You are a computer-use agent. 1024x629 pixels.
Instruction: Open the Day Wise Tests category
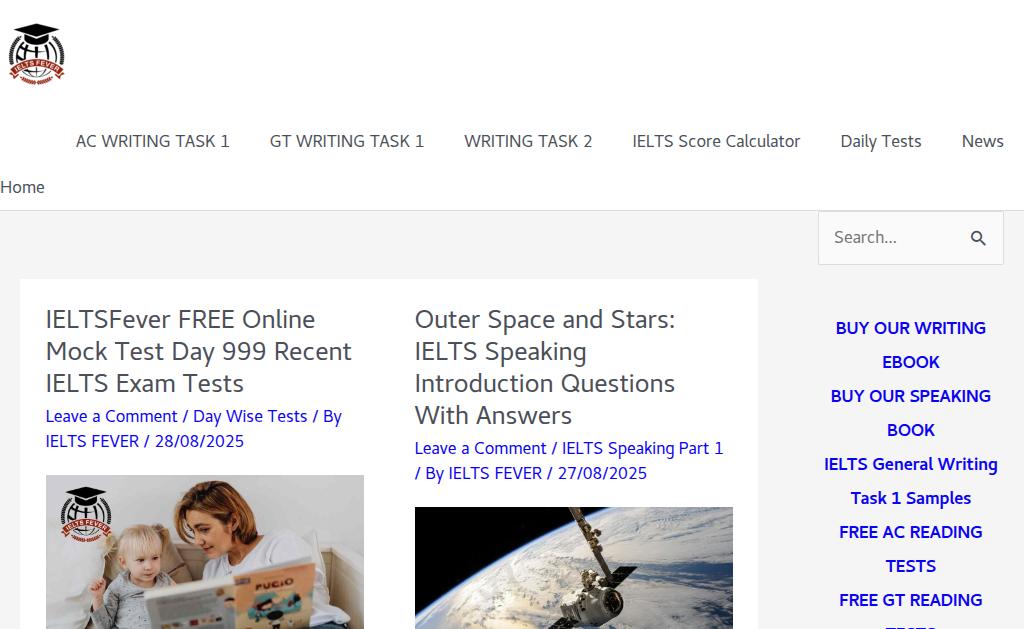click(x=250, y=417)
